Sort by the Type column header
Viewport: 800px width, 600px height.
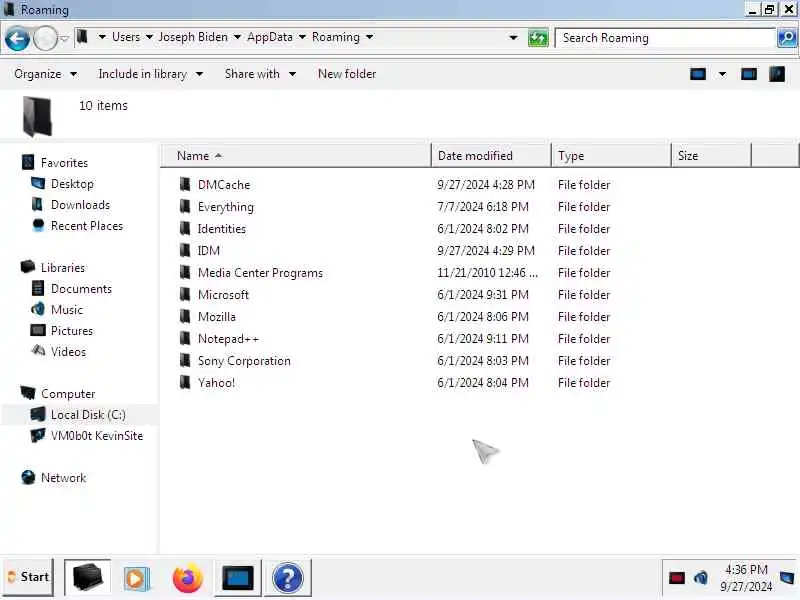pyautogui.click(x=611, y=156)
